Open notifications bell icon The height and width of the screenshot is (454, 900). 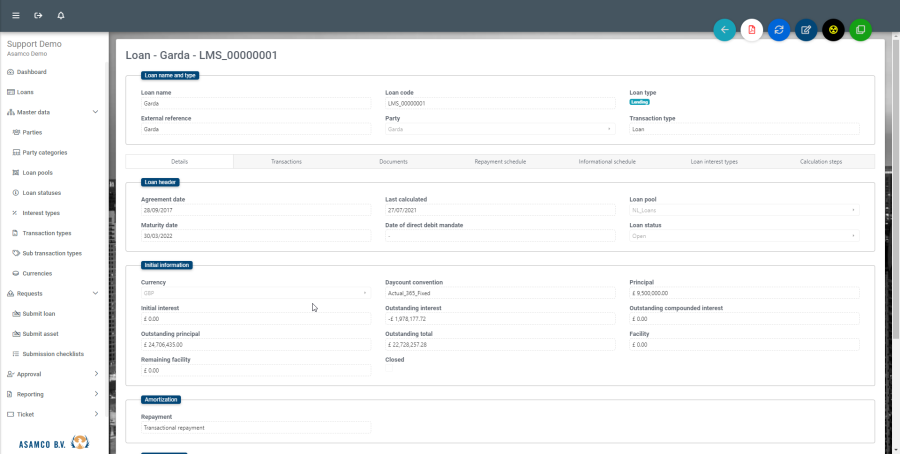(x=61, y=16)
